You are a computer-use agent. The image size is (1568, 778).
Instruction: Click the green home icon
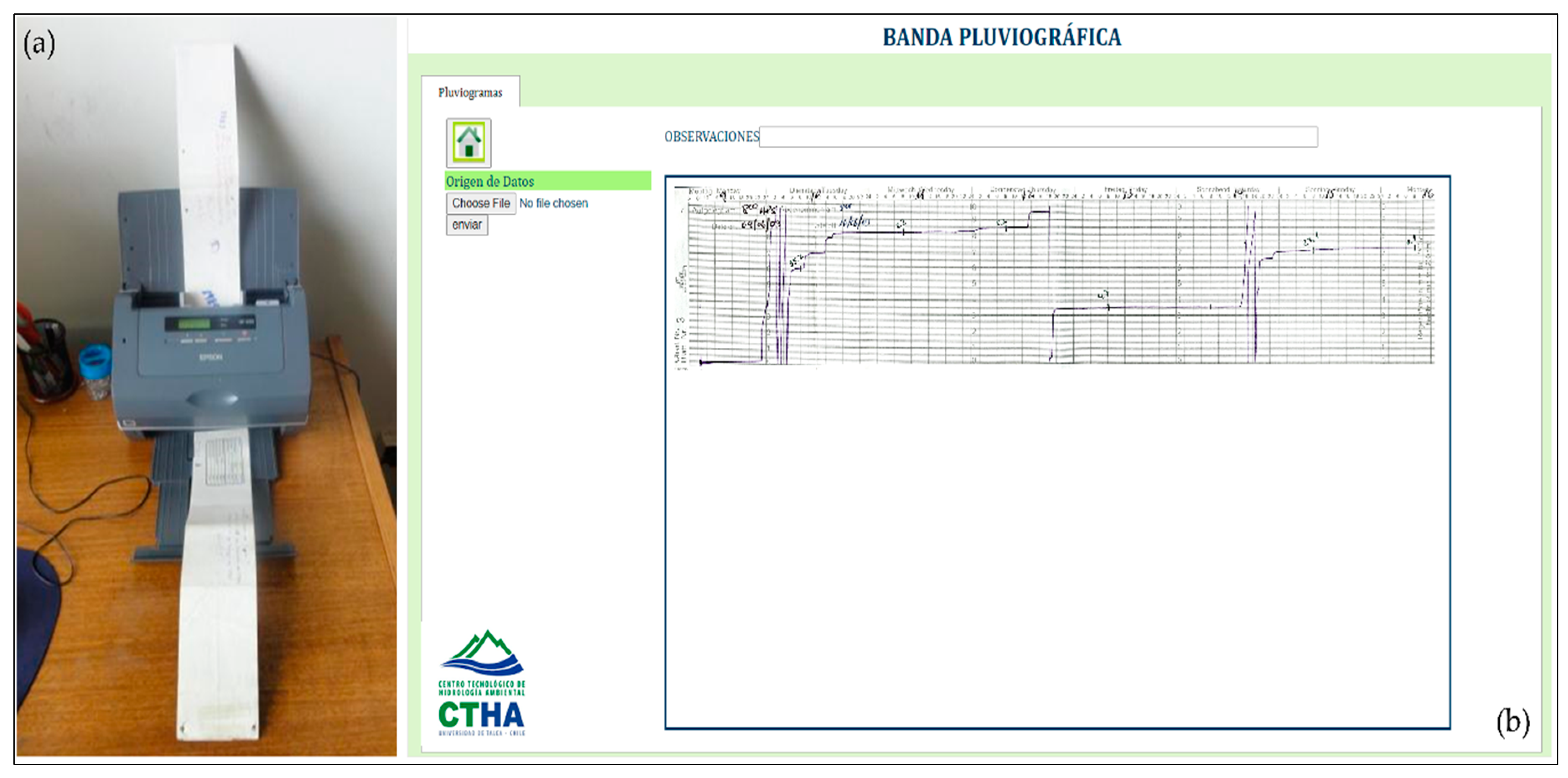[x=468, y=142]
